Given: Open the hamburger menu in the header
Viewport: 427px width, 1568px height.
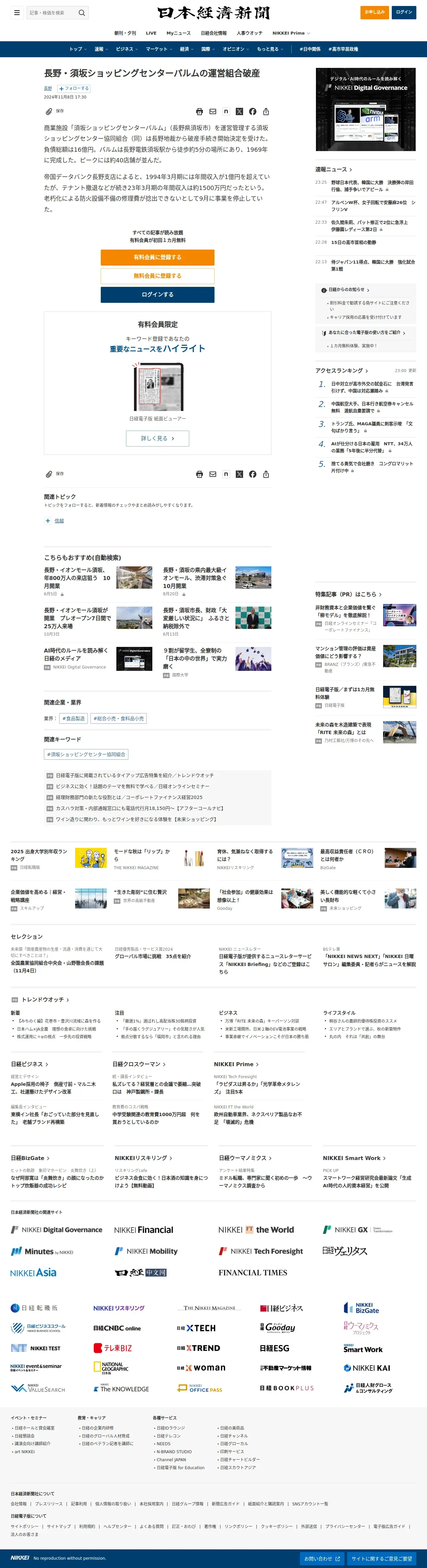Looking at the screenshot, I should click(x=17, y=12).
